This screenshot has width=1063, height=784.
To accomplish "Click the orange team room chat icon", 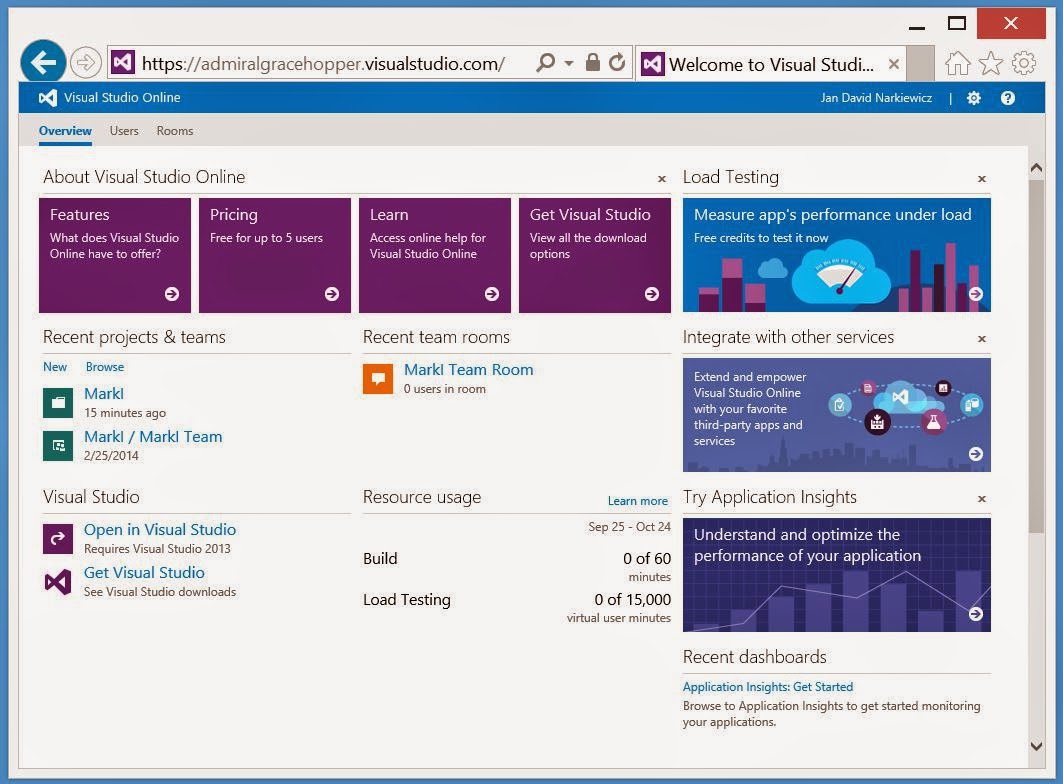I will pos(378,378).
